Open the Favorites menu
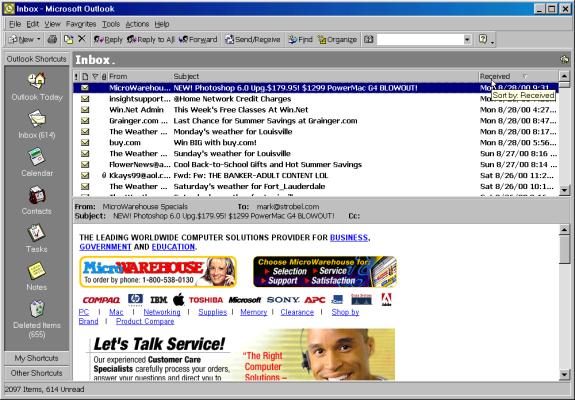575x400 pixels. point(81,24)
